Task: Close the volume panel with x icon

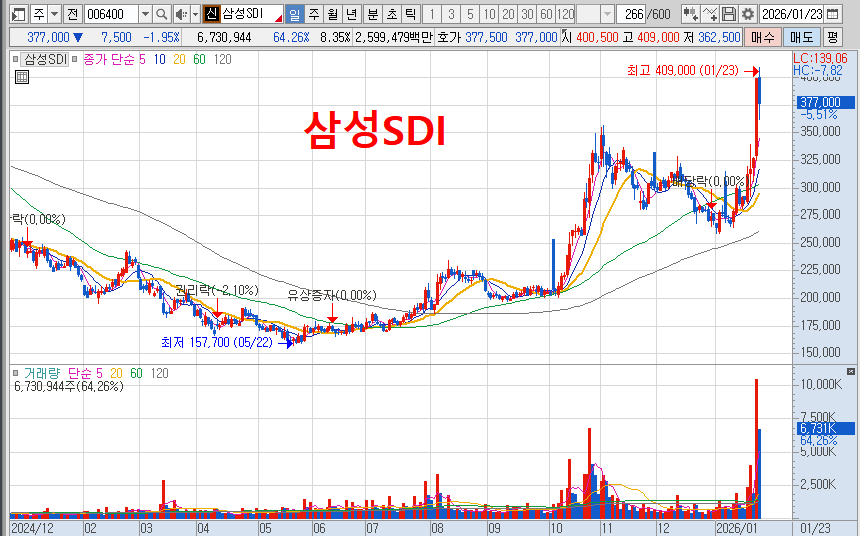Action: (x=851, y=372)
